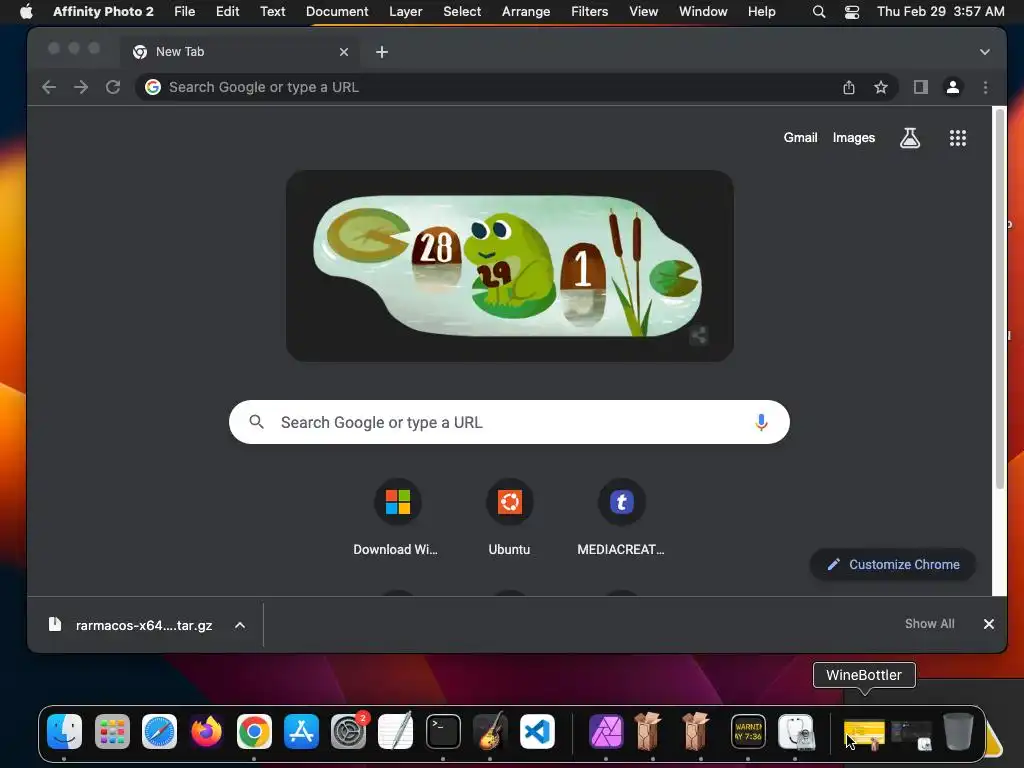Launch Firefox from the Dock
1024x768 pixels.
click(206, 731)
